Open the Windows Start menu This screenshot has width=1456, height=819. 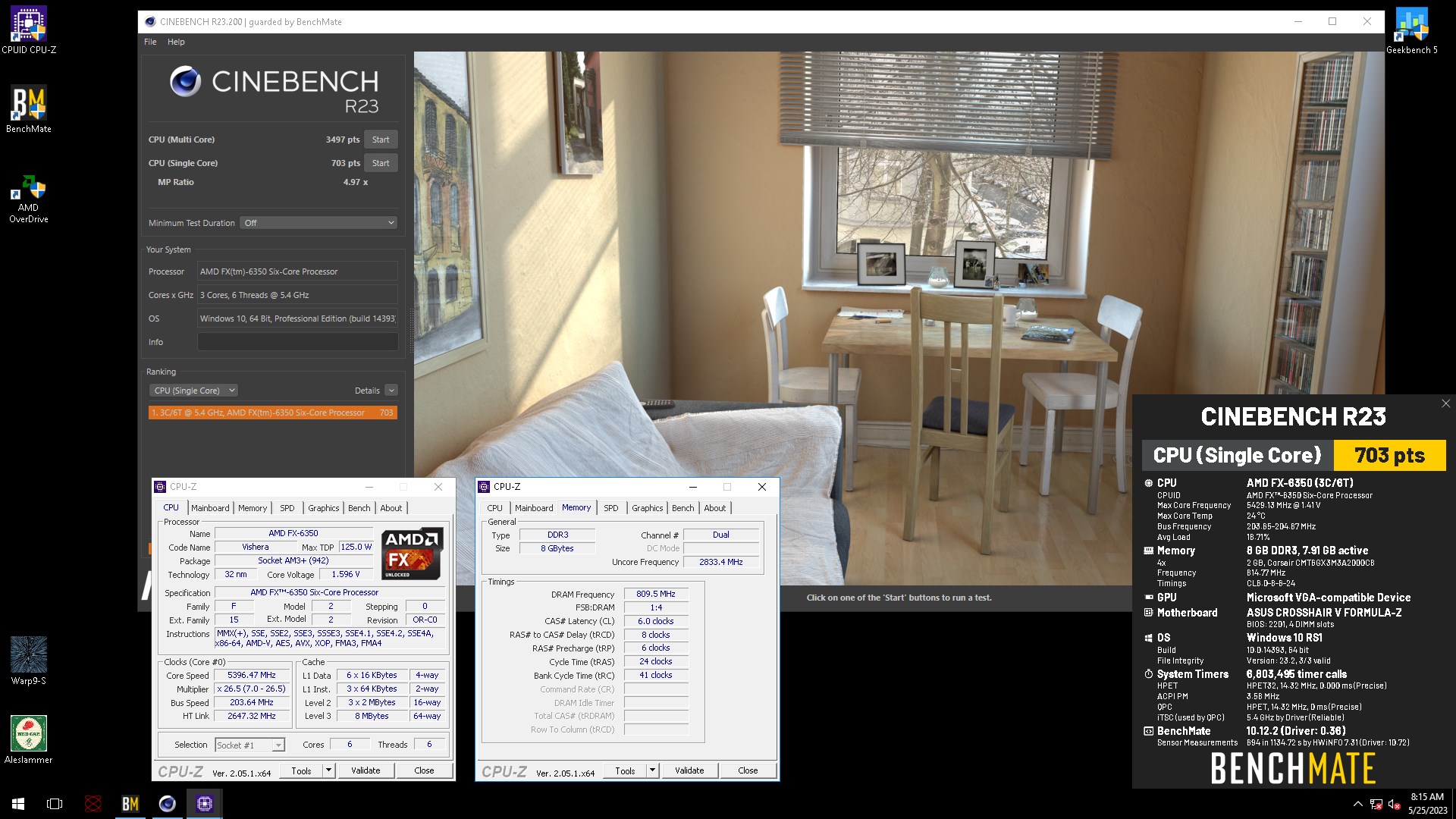coord(18,804)
